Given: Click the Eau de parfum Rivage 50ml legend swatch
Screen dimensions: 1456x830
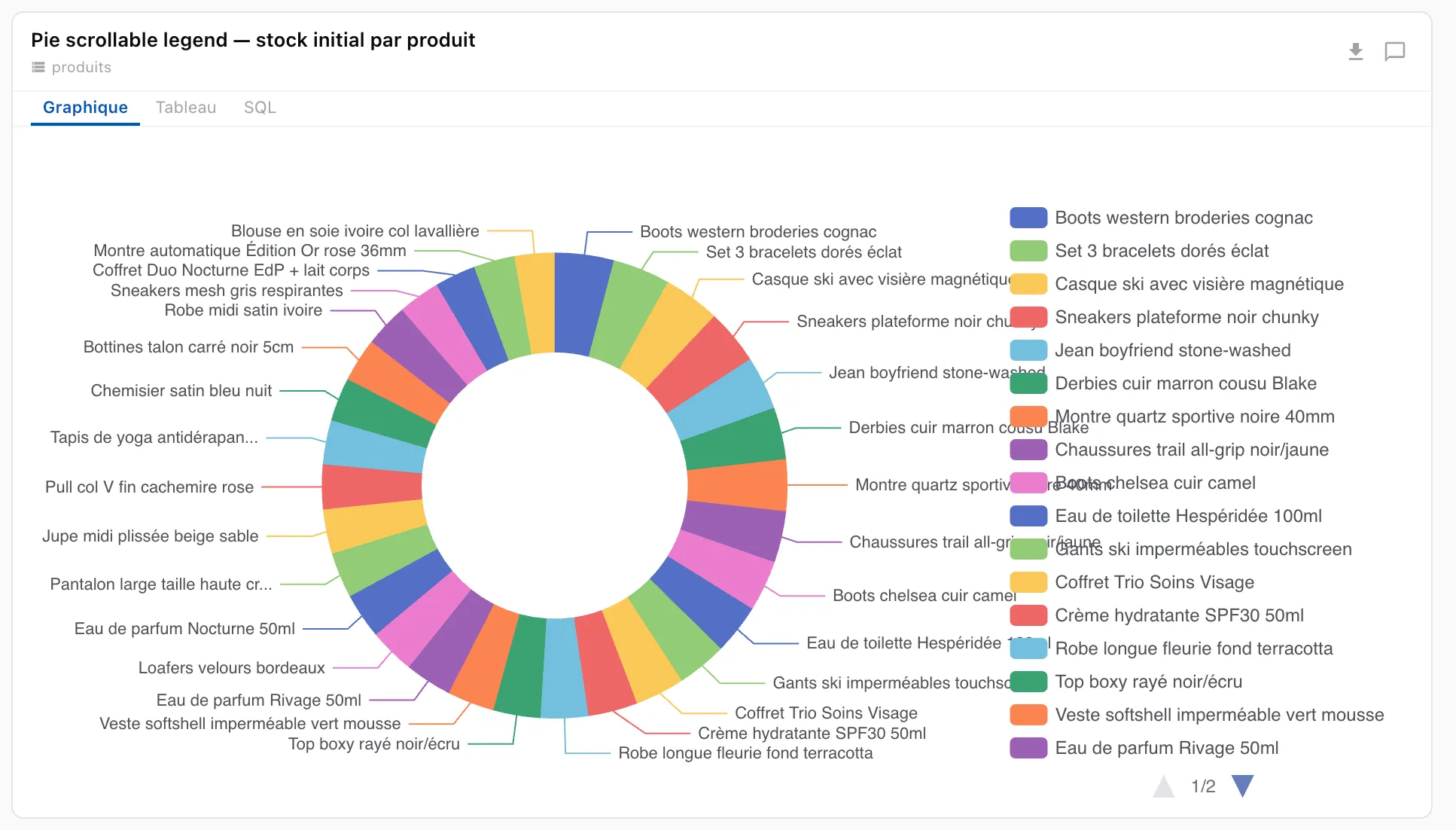Looking at the screenshot, I should coord(1028,748).
